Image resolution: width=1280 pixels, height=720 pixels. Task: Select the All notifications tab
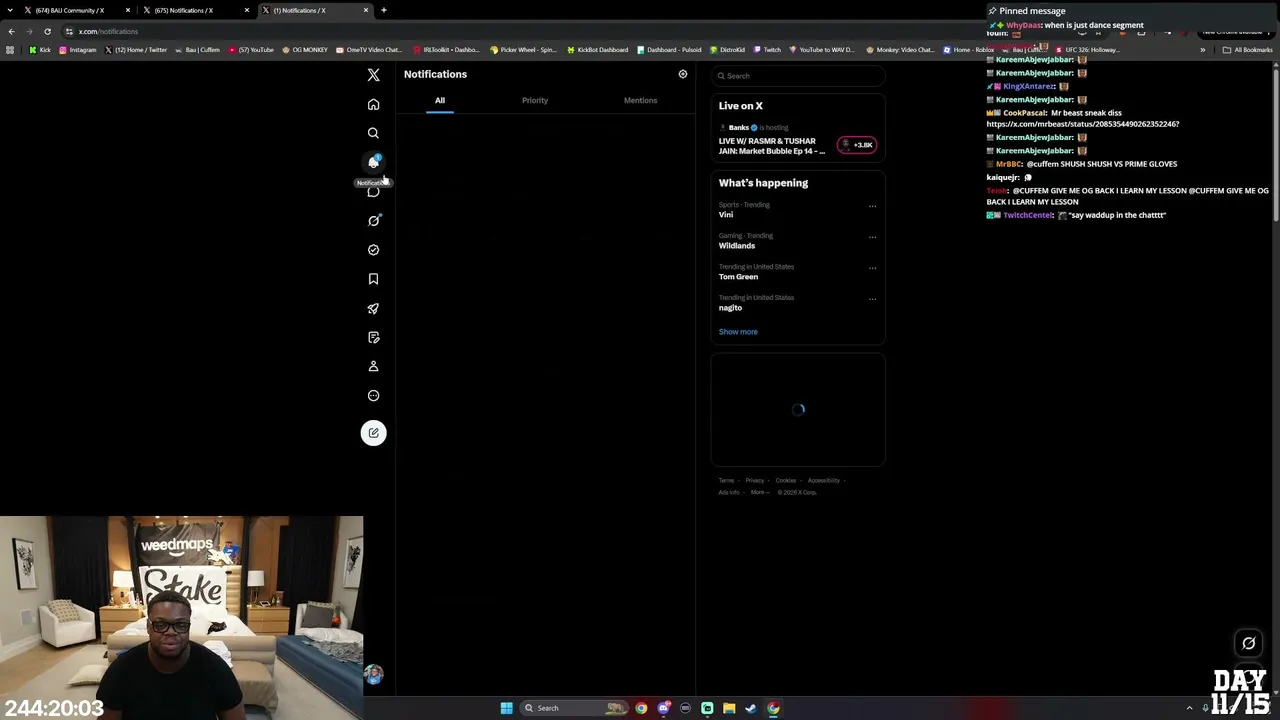point(440,100)
